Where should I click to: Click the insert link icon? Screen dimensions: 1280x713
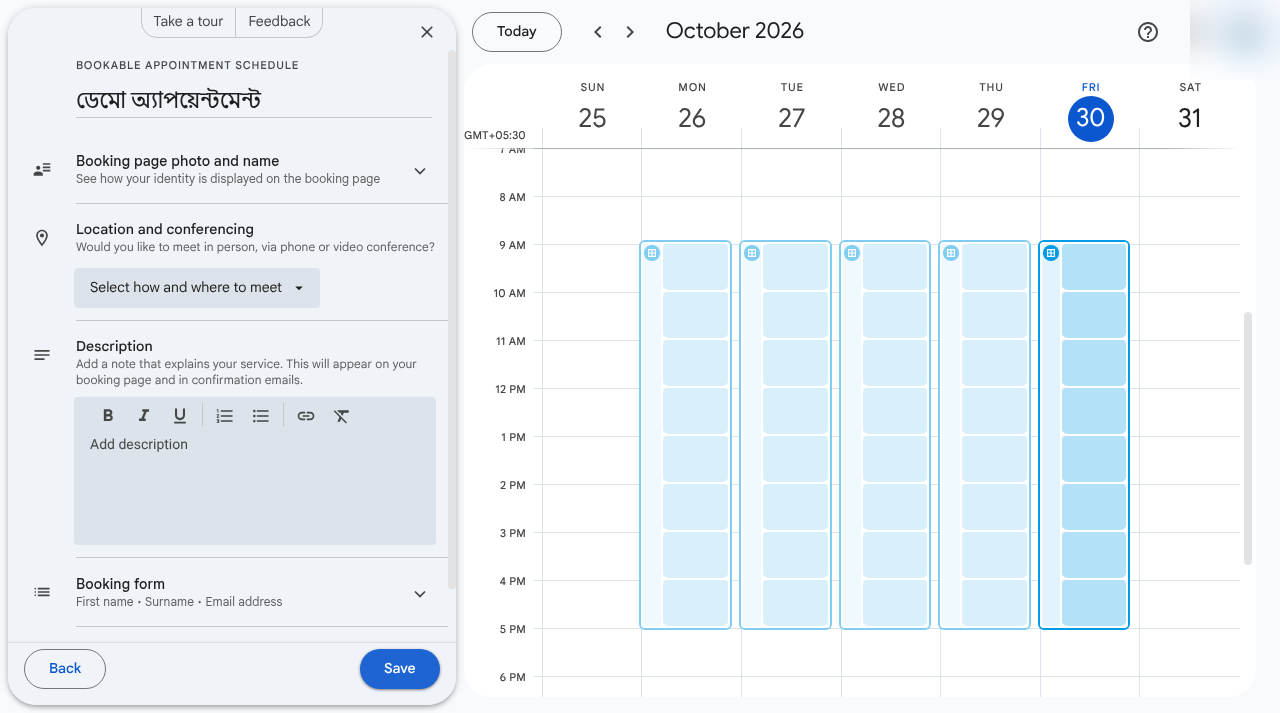click(306, 416)
